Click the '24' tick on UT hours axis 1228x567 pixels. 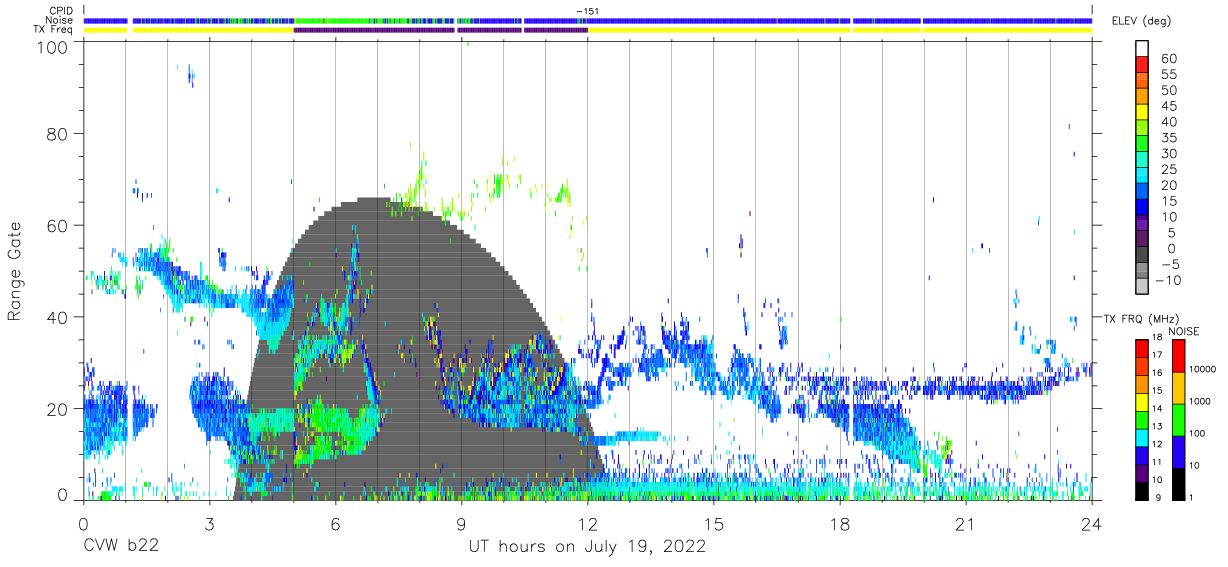pos(1091,524)
